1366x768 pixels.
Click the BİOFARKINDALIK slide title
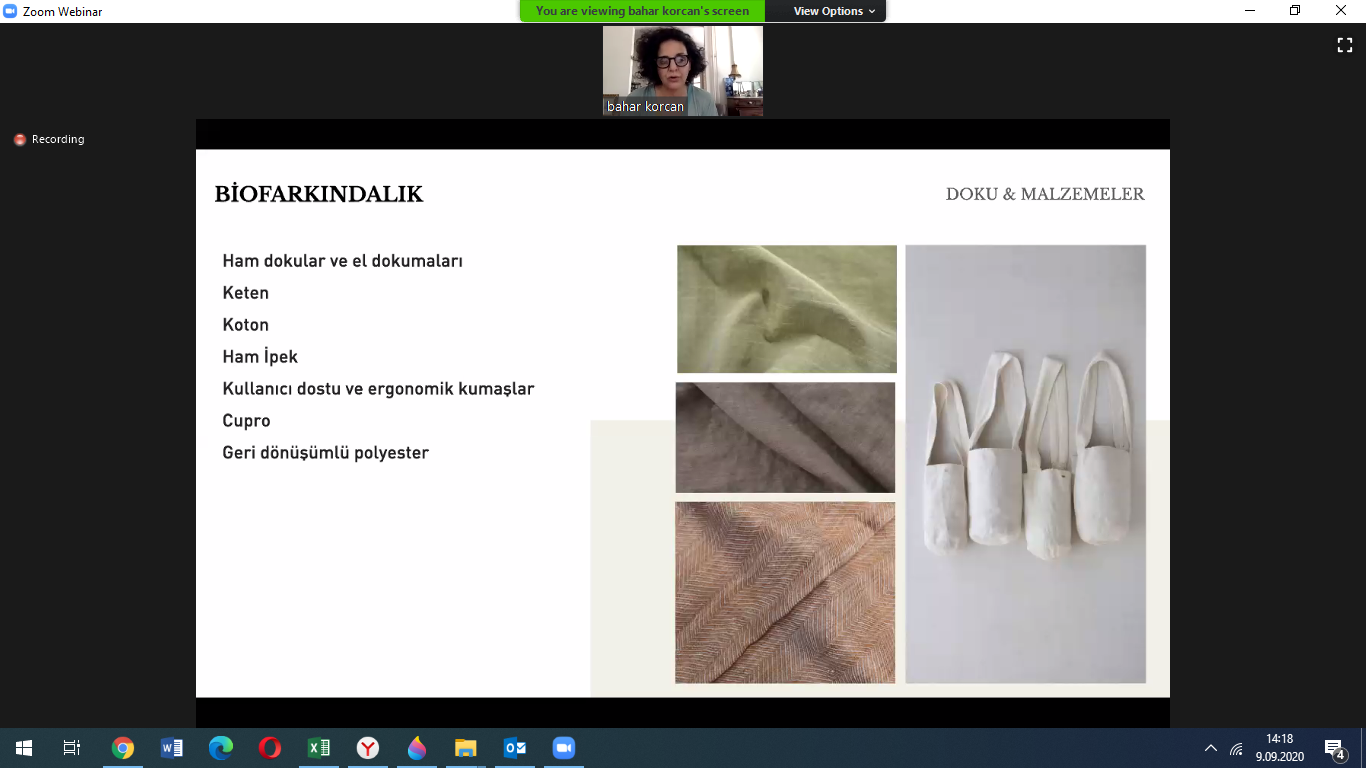tap(319, 194)
